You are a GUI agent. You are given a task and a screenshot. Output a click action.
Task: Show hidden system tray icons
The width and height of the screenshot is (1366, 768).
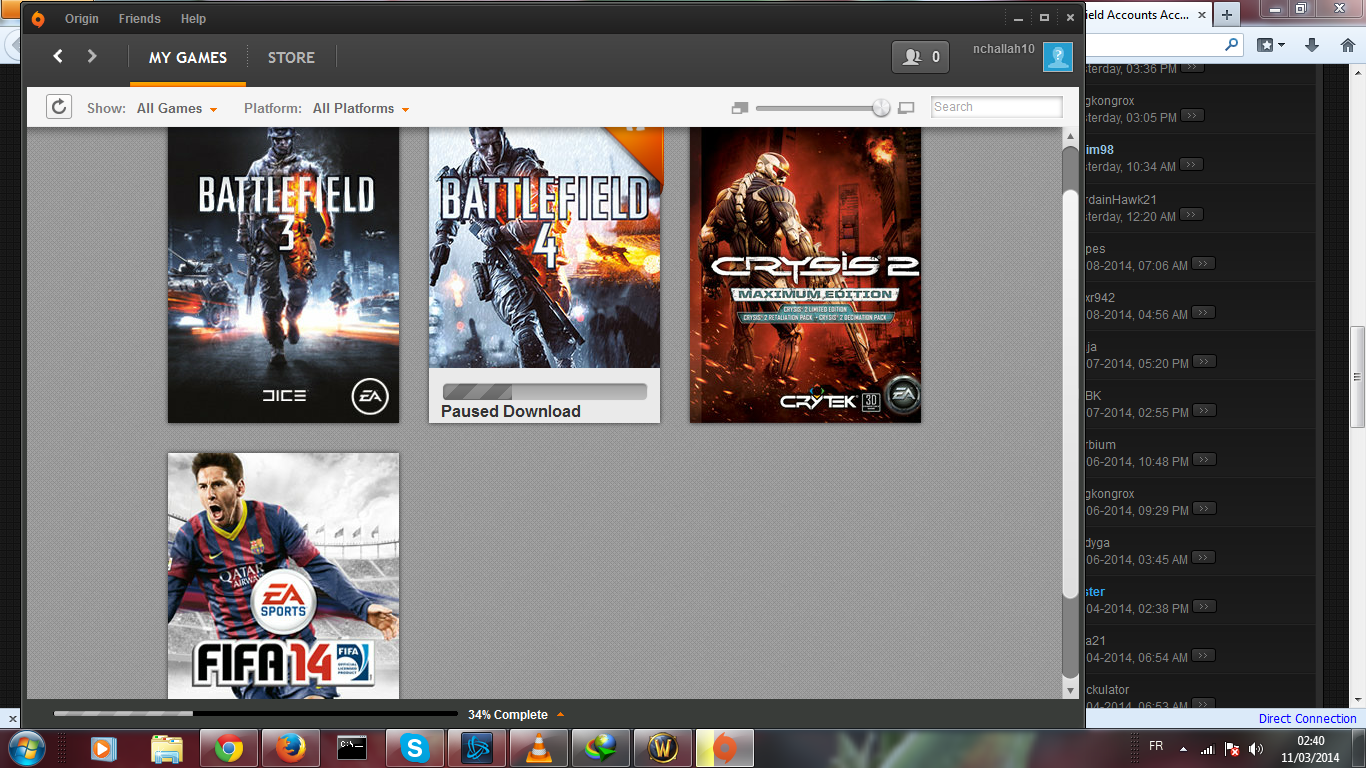1183,748
